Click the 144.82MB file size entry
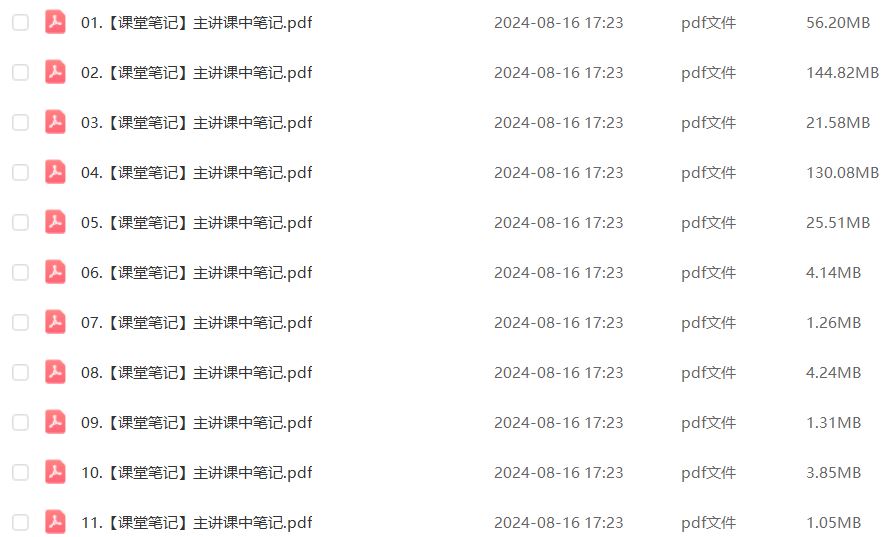Screen dimensions: 887x537 pyautogui.click(x=842, y=72)
